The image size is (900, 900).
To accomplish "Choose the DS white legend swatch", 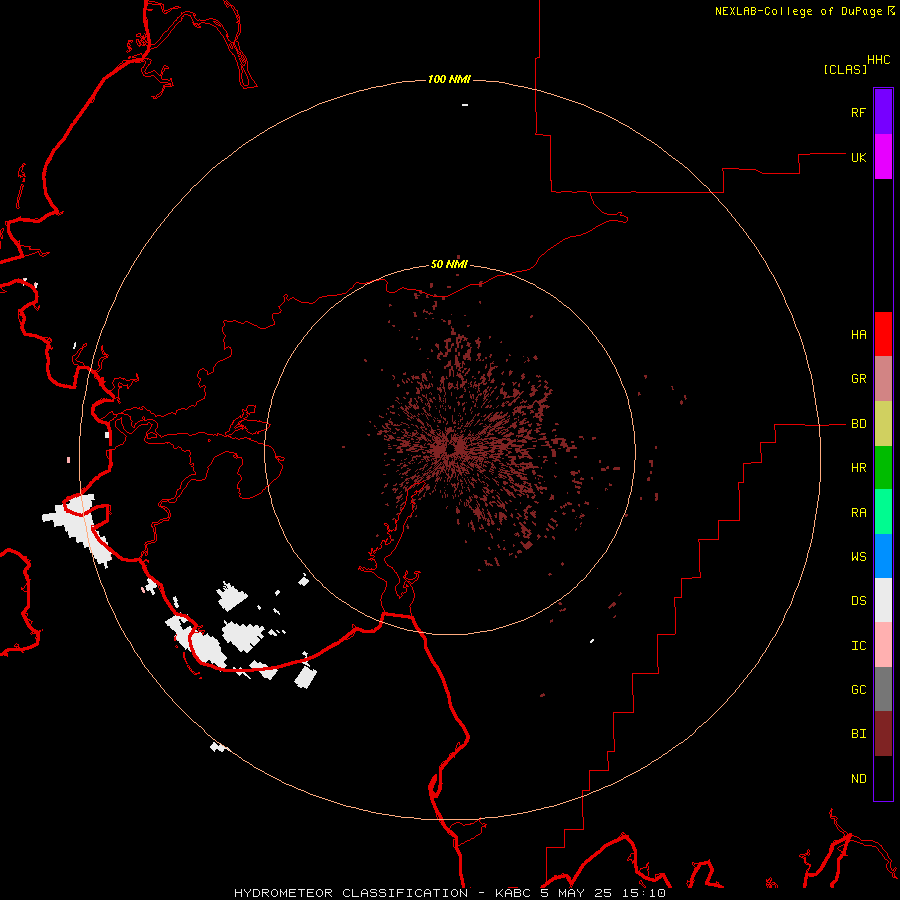I will coord(883,600).
